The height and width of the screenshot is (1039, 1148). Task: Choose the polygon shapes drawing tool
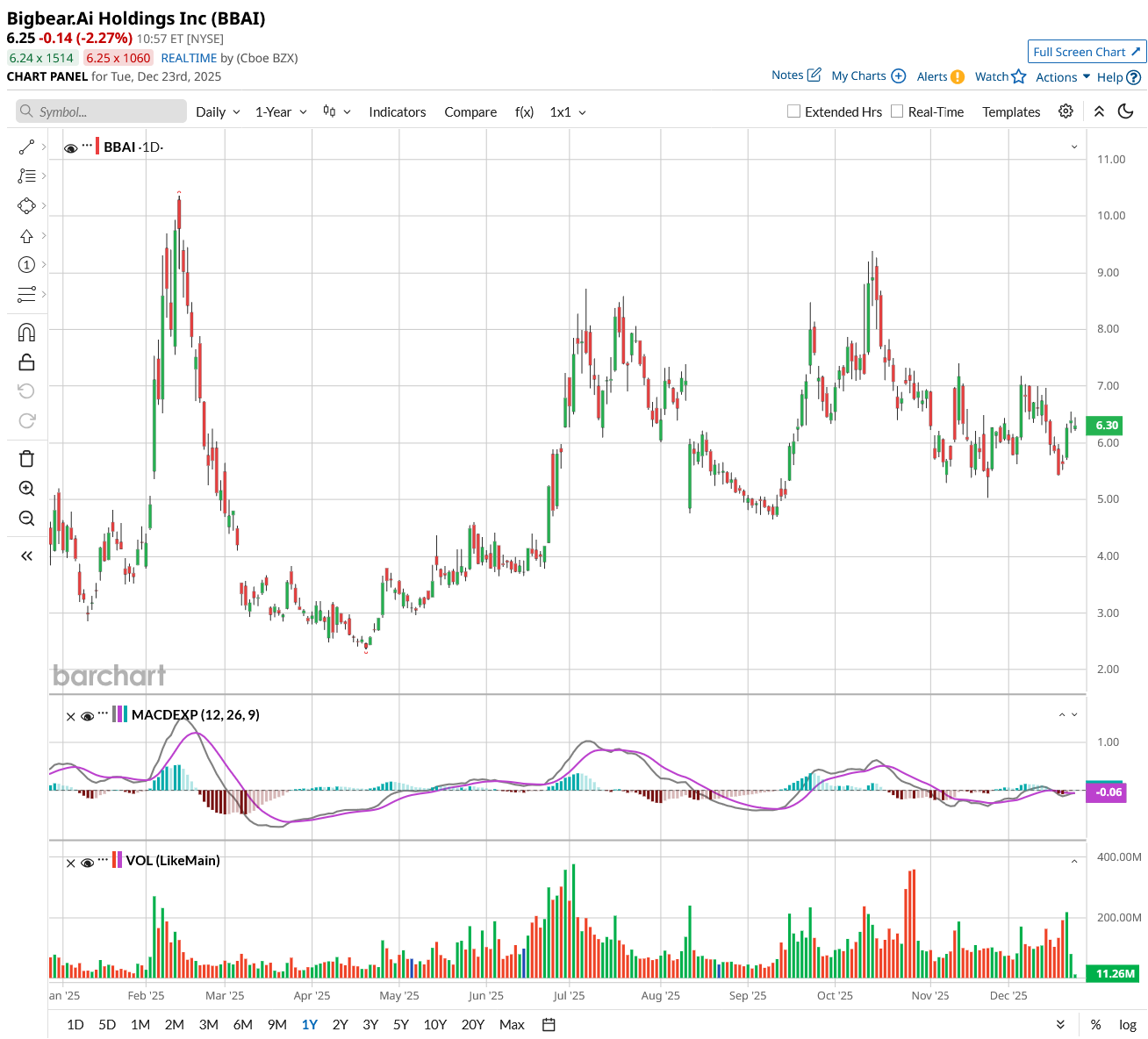click(26, 205)
